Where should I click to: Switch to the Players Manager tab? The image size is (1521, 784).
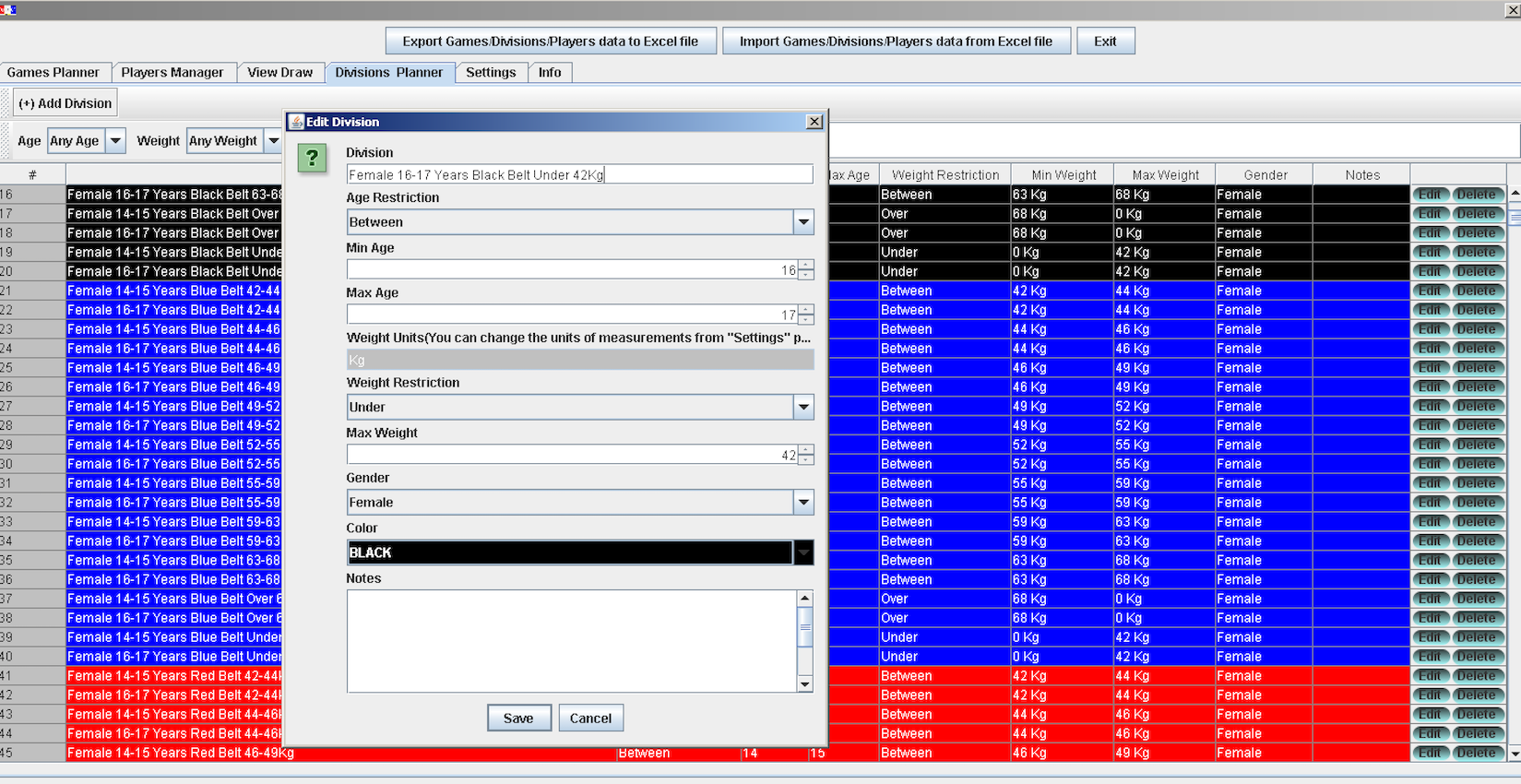[x=172, y=73]
